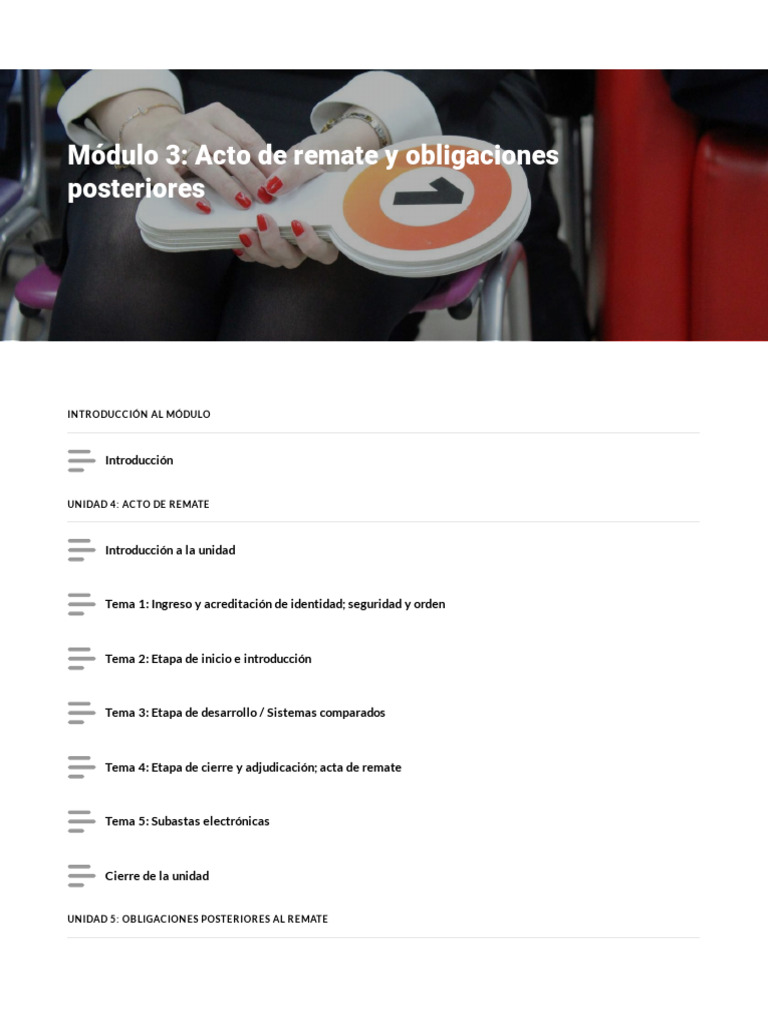
Task: Click the Introducción al módulo section header
Action: (x=138, y=414)
